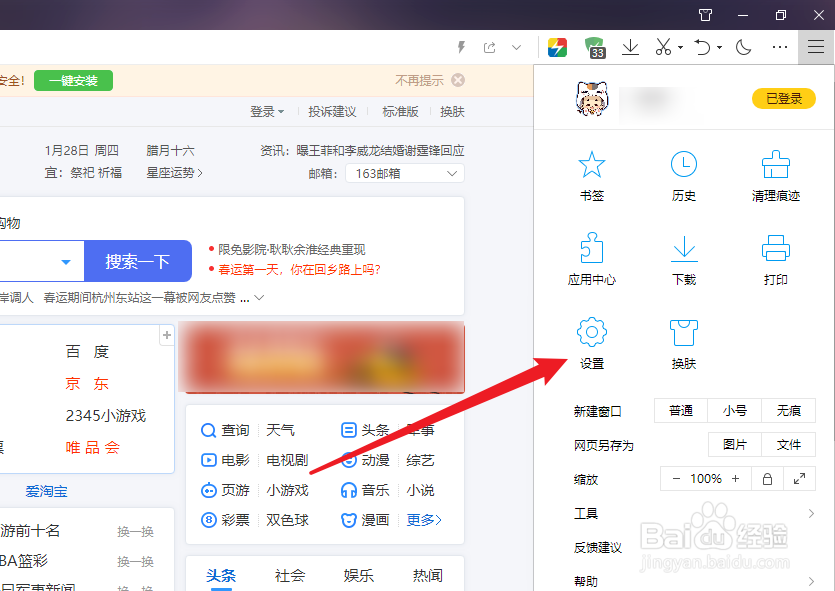Click the share page icon in address bar
835x591 pixels.
[489, 47]
